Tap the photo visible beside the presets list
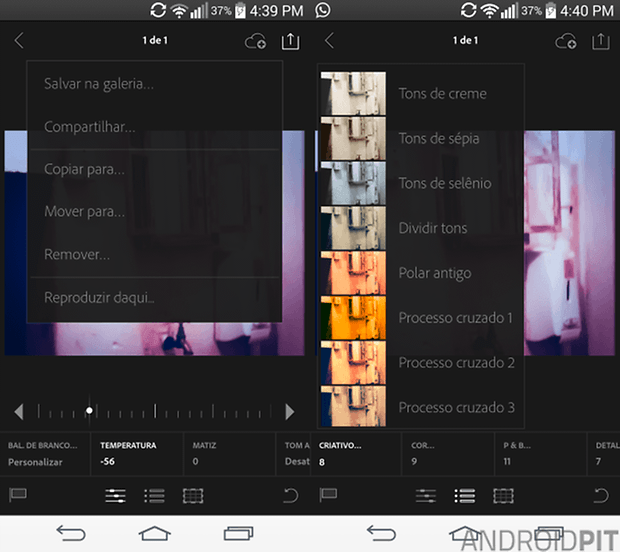 569,243
